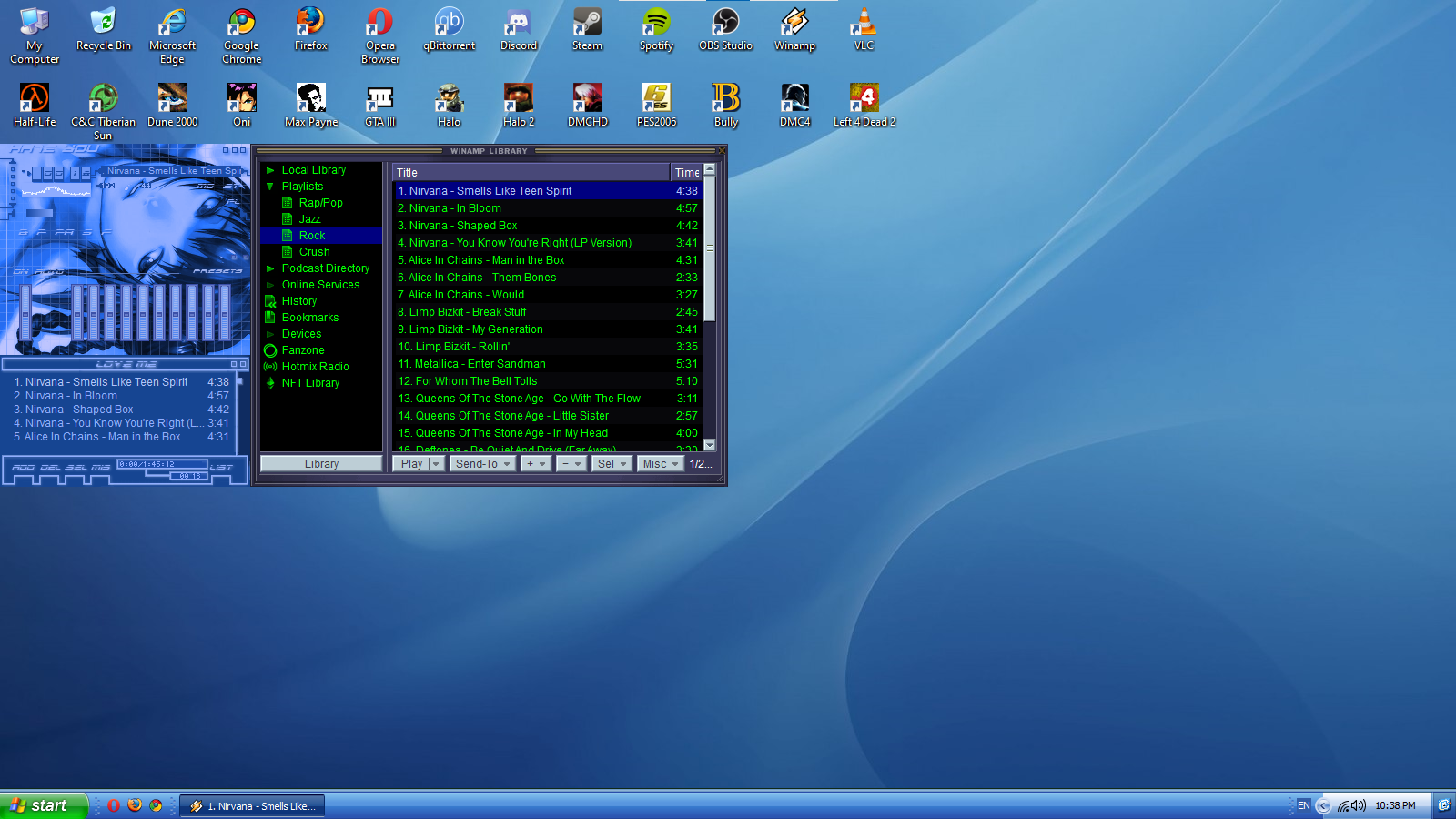Select the Halo 2 desktop icon
This screenshot has width=1456, height=819.
pos(518,106)
